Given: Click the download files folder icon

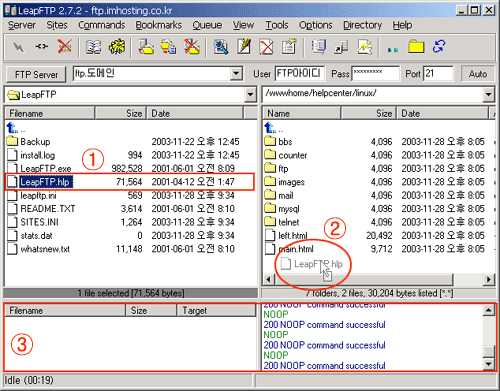Looking at the screenshot, I should [169, 47].
